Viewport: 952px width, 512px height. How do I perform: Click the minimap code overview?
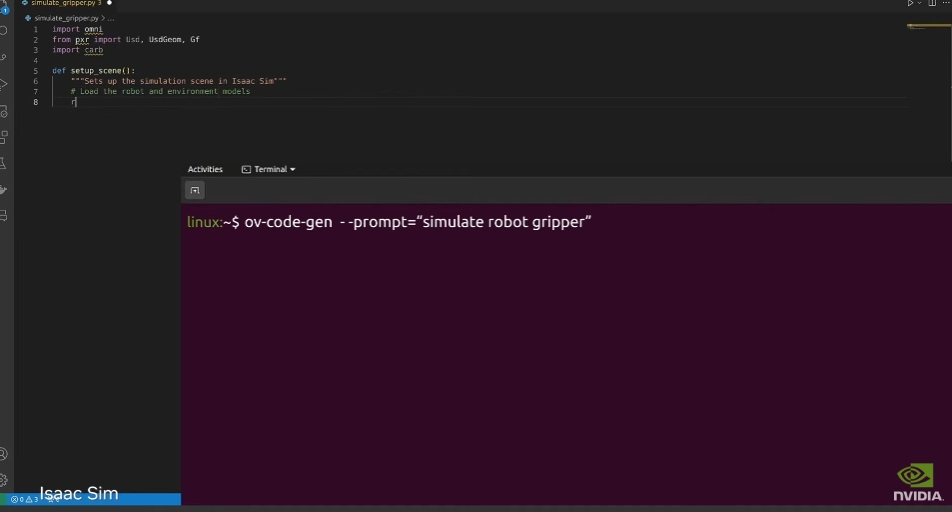(928, 27)
